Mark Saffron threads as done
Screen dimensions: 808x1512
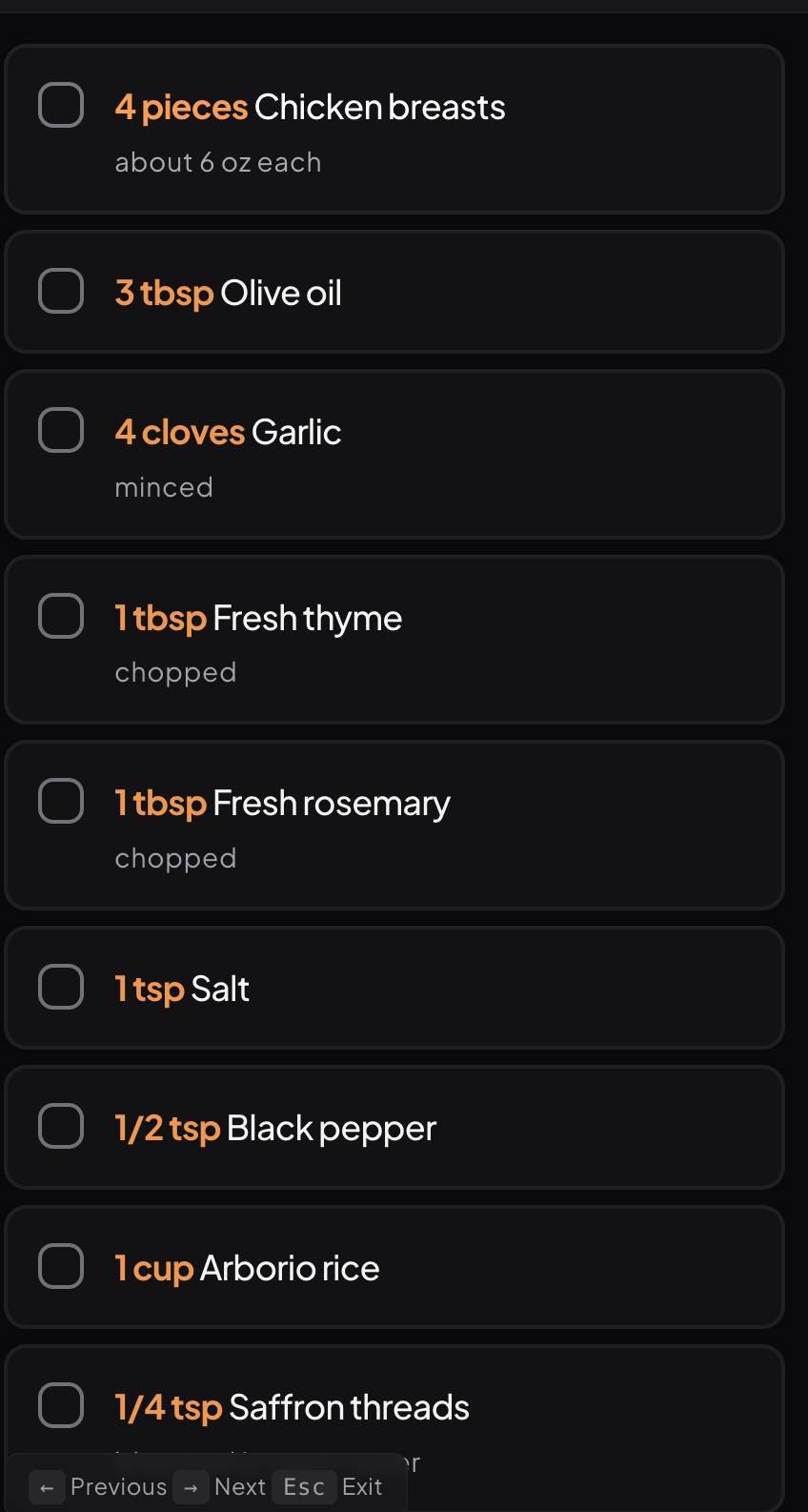(61, 1405)
